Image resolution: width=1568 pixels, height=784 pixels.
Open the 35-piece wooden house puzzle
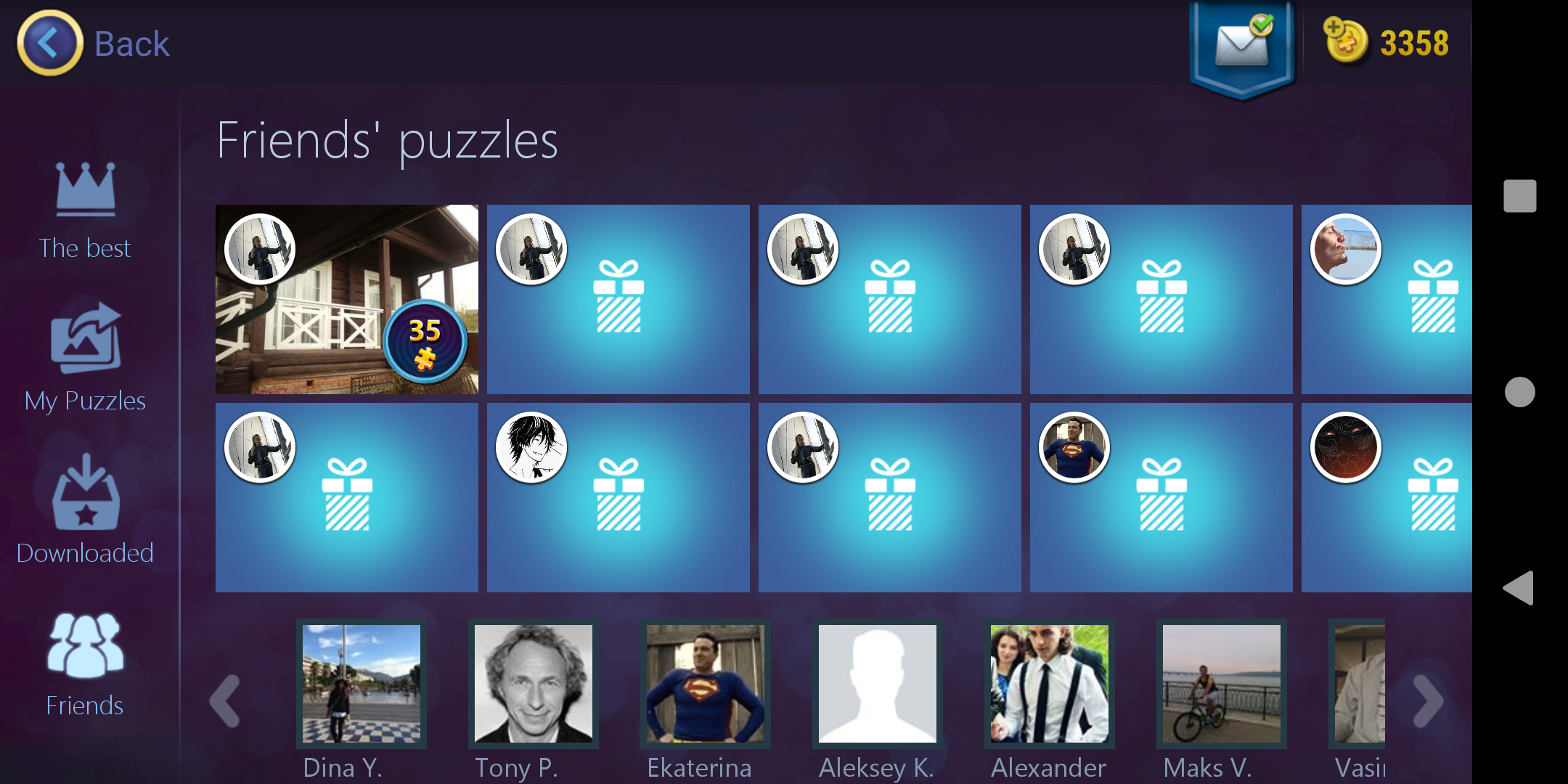tap(347, 299)
